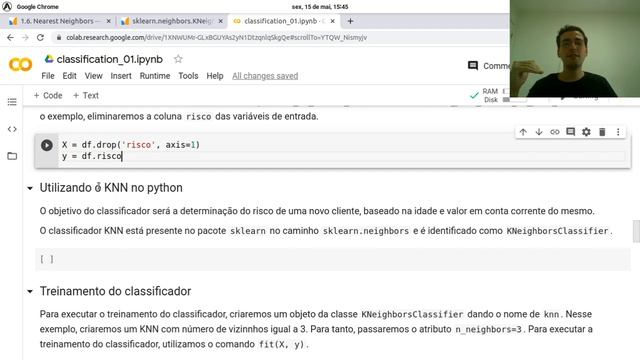Move the cell down with arrow icon

coord(539,132)
